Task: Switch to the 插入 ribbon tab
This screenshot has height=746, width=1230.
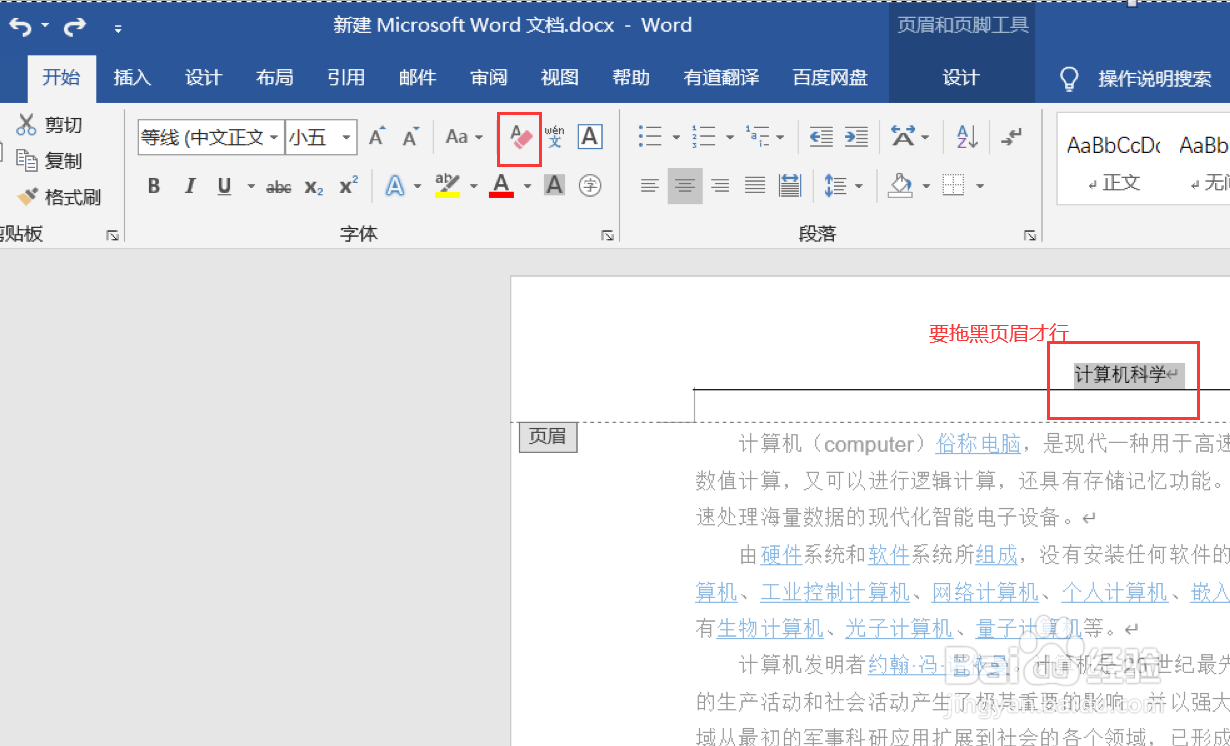Action: click(x=131, y=77)
